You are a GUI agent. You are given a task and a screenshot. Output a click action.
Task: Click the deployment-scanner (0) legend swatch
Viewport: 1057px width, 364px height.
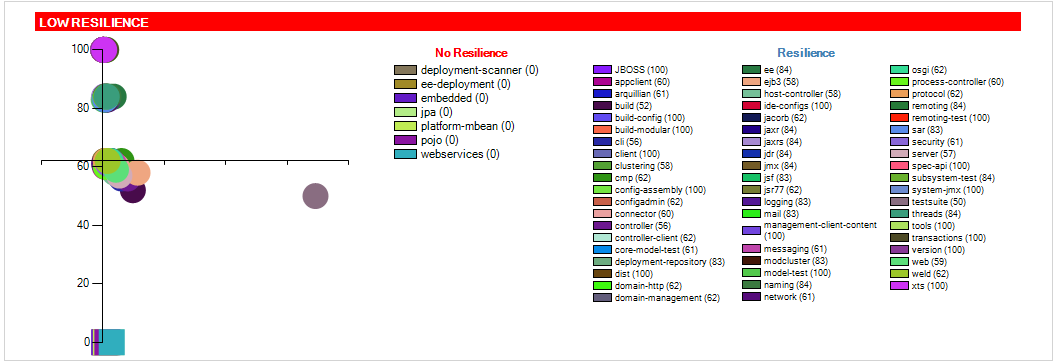click(x=404, y=70)
